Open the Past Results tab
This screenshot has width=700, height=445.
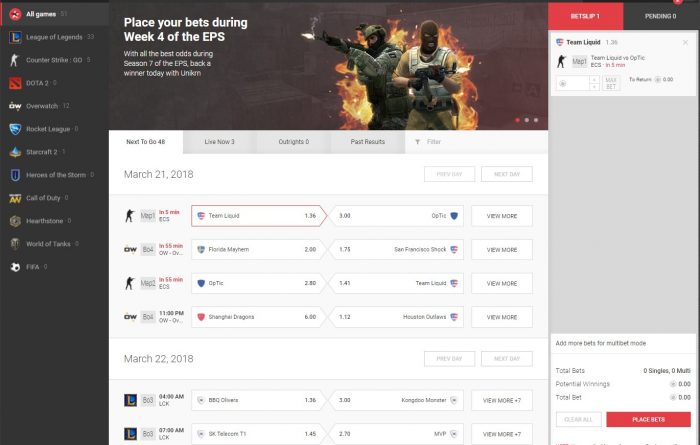coord(368,142)
